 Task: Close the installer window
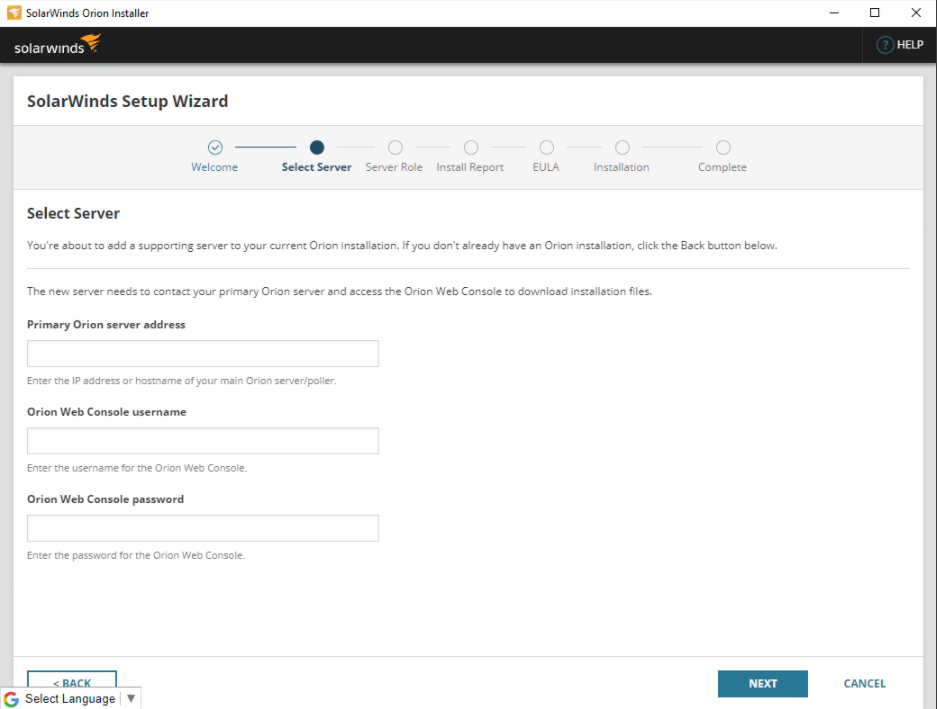point(915,13)
